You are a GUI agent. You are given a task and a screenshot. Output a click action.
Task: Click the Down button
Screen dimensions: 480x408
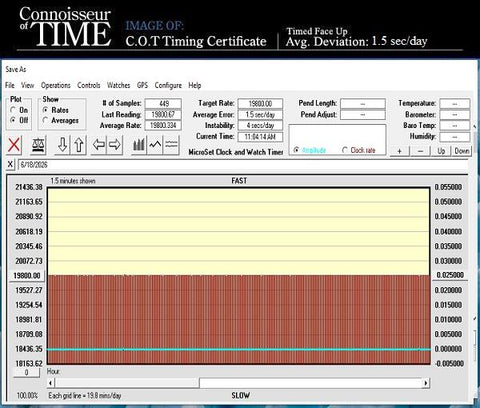[x=462, y=151]
